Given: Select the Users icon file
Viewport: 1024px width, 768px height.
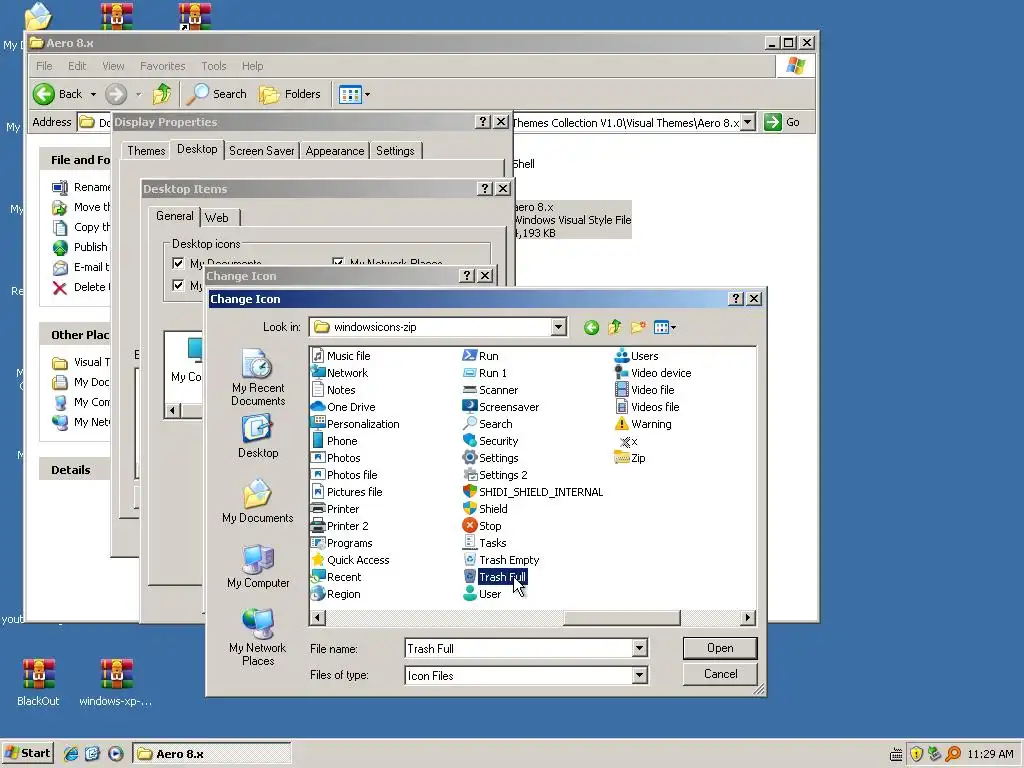Looking at the screenshot, I should (x=637, y=356).
